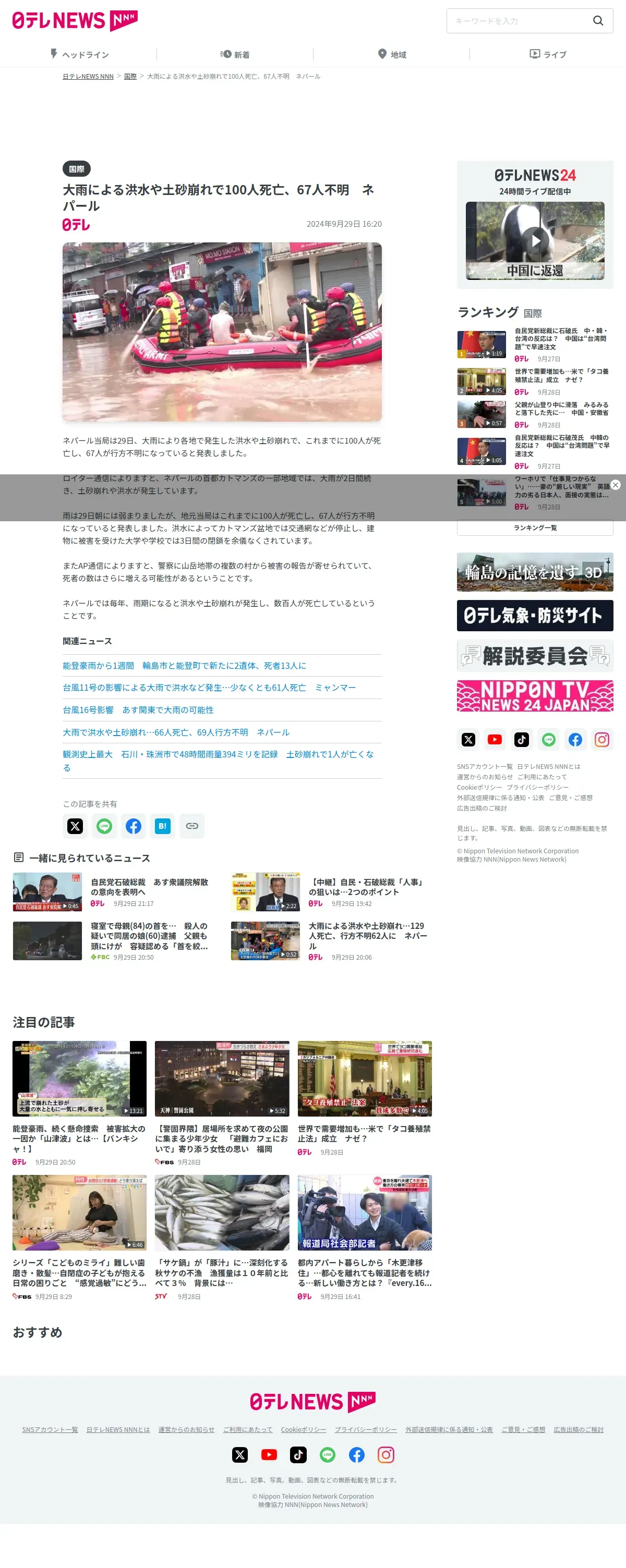Open the 能登豪雨「山津波」 featured video thumbnail

click(x=80, y=1078)
